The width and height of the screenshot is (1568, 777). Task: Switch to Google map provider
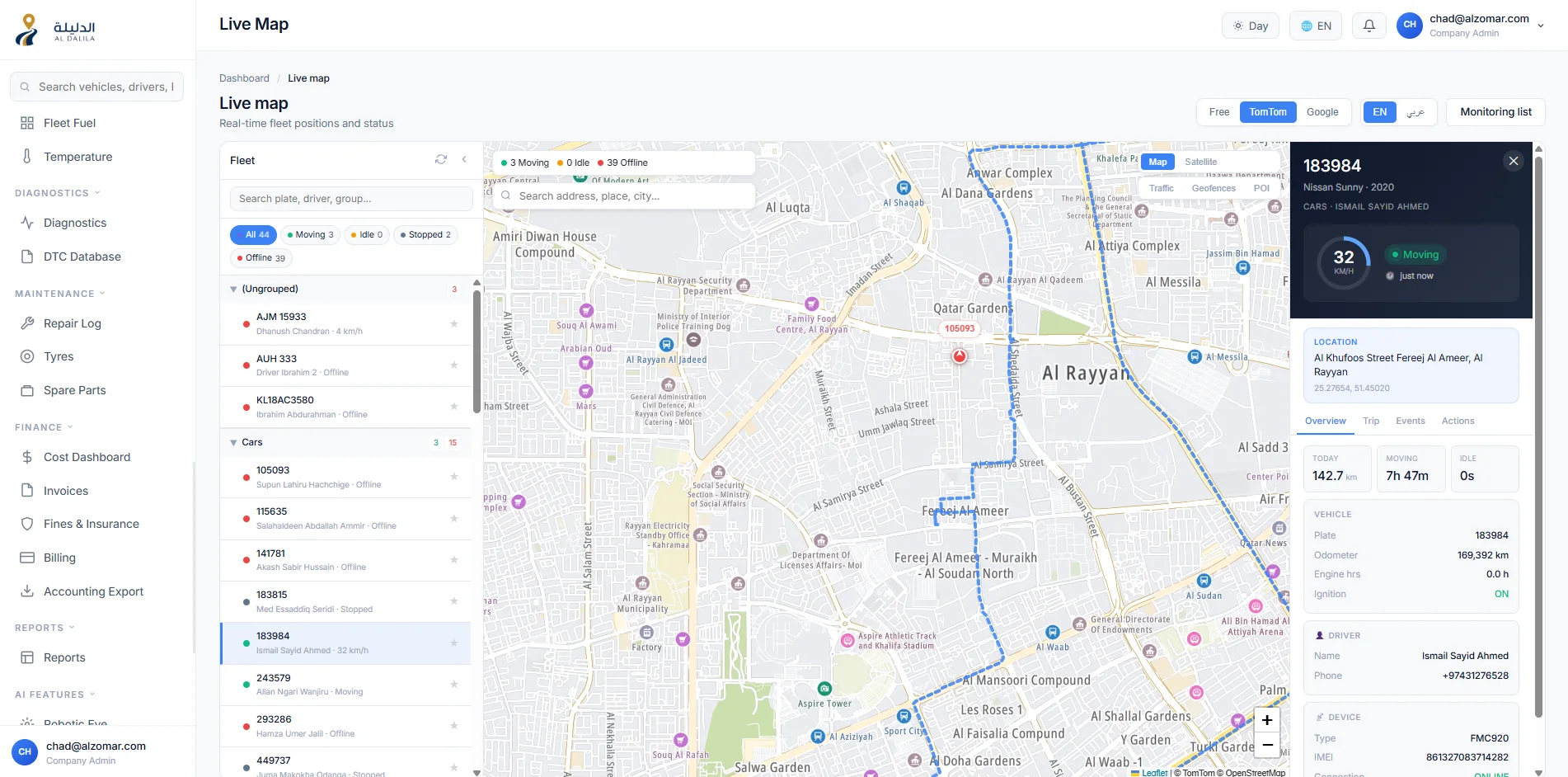pos(1322,112)
